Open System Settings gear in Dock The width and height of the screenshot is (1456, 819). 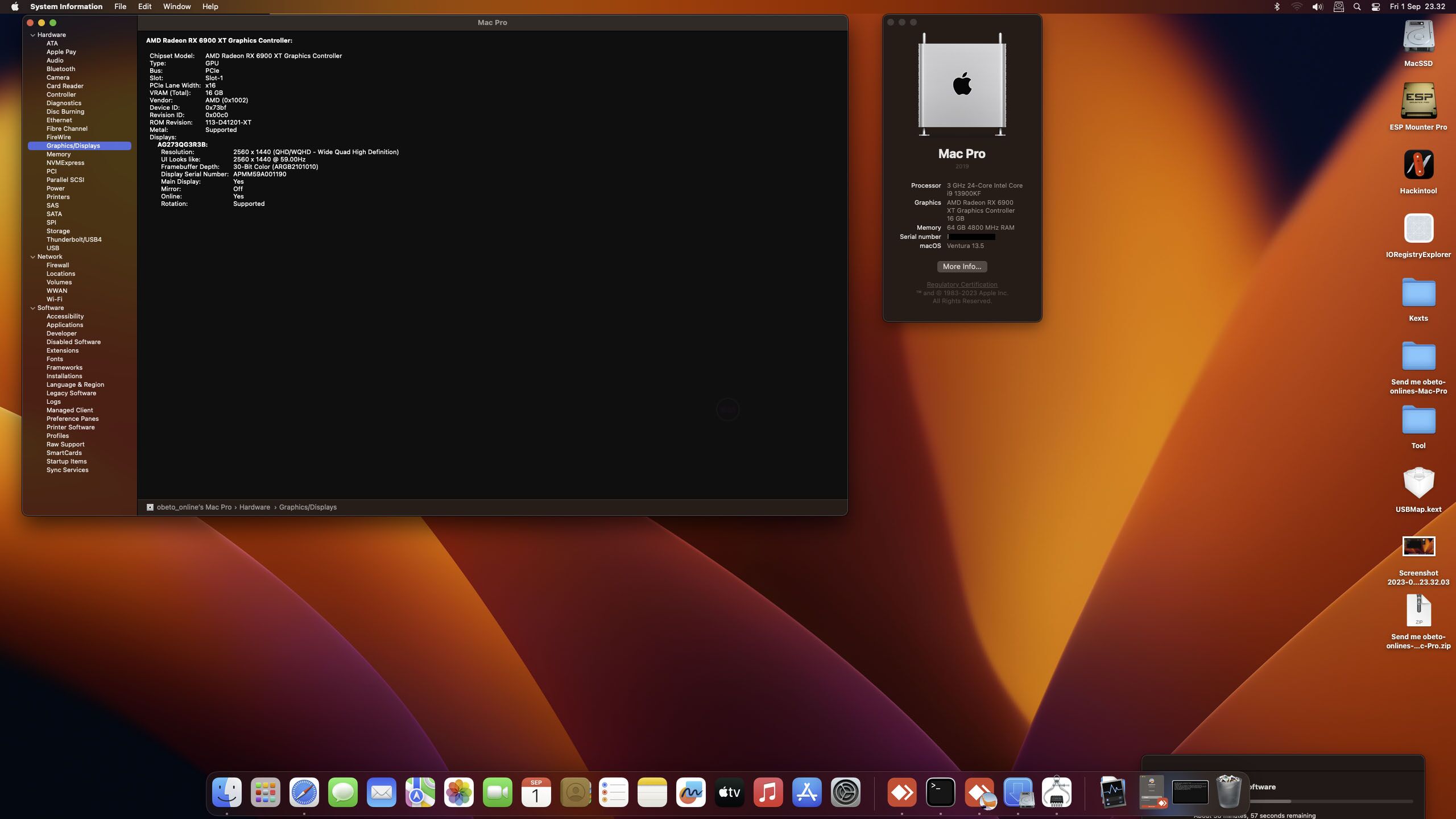pyautogui.click(x=845, y=792)
